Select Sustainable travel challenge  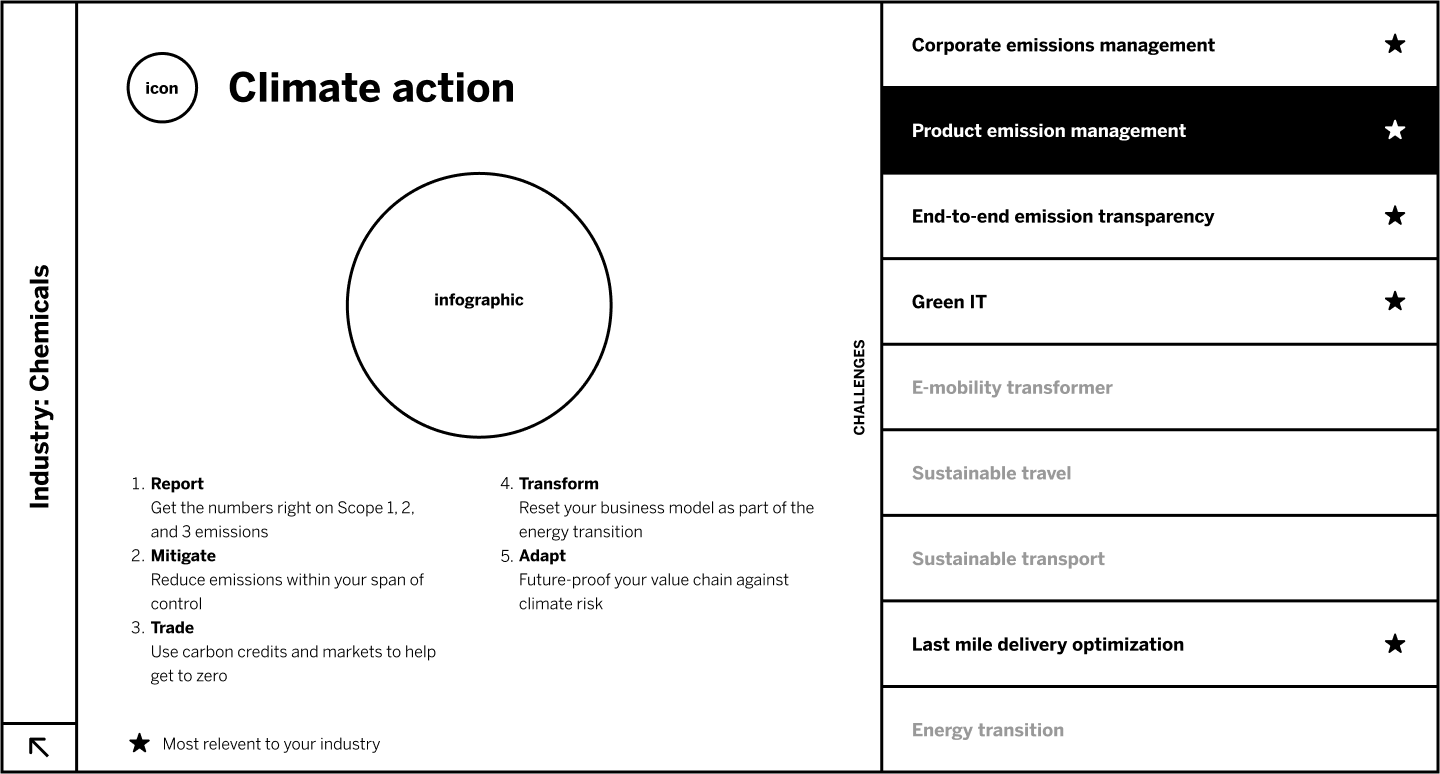(991, 473)
